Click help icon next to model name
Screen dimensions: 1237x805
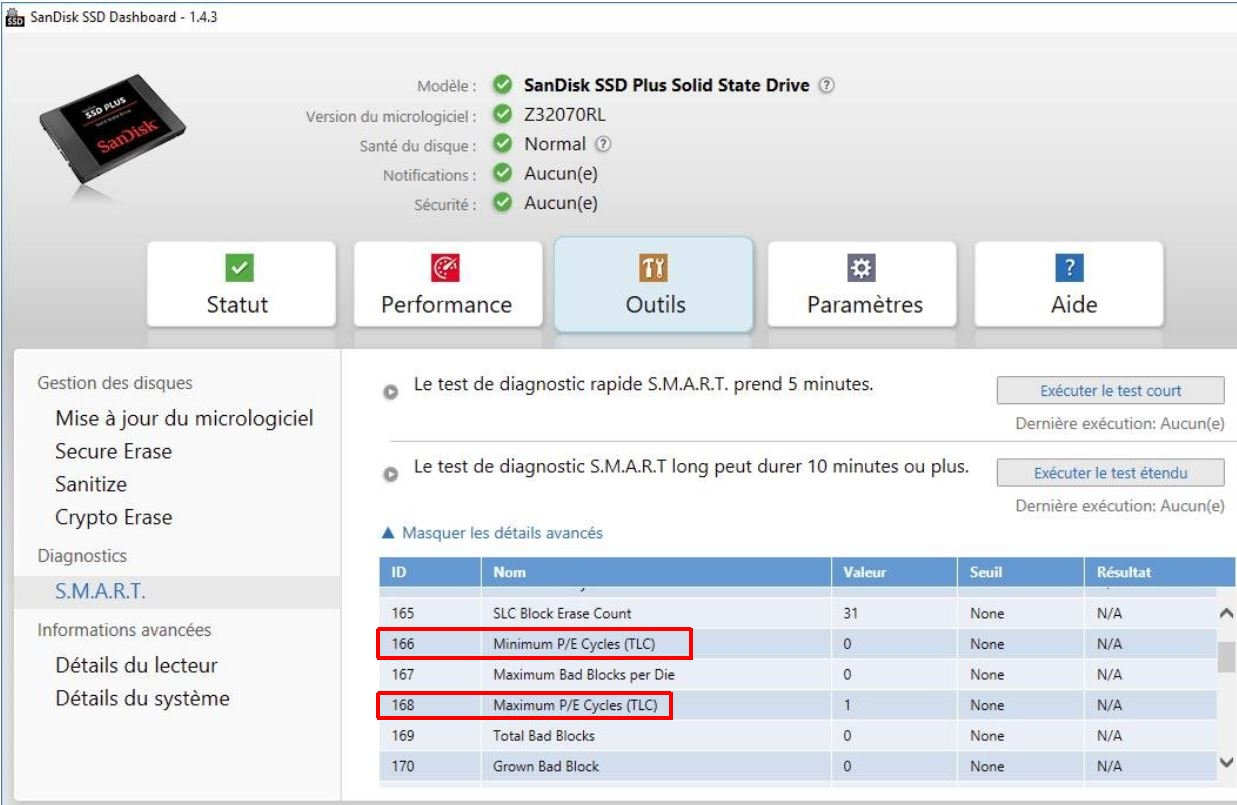tap(825, 86)
